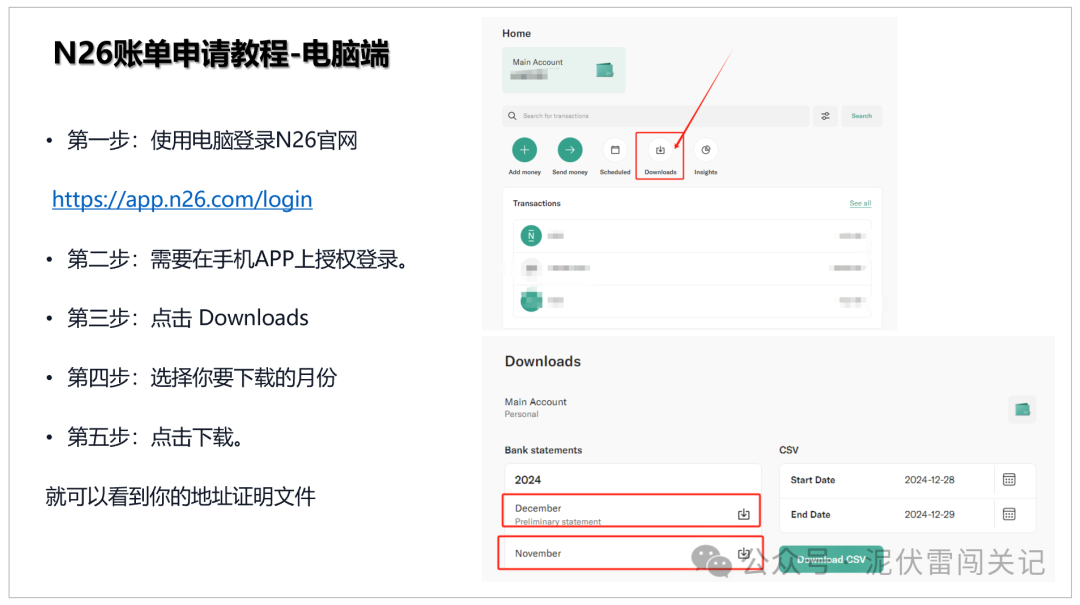Viewport: 1080px width, 605px height.
Task: Click the Downloads page heading
Action: [543, 361]
